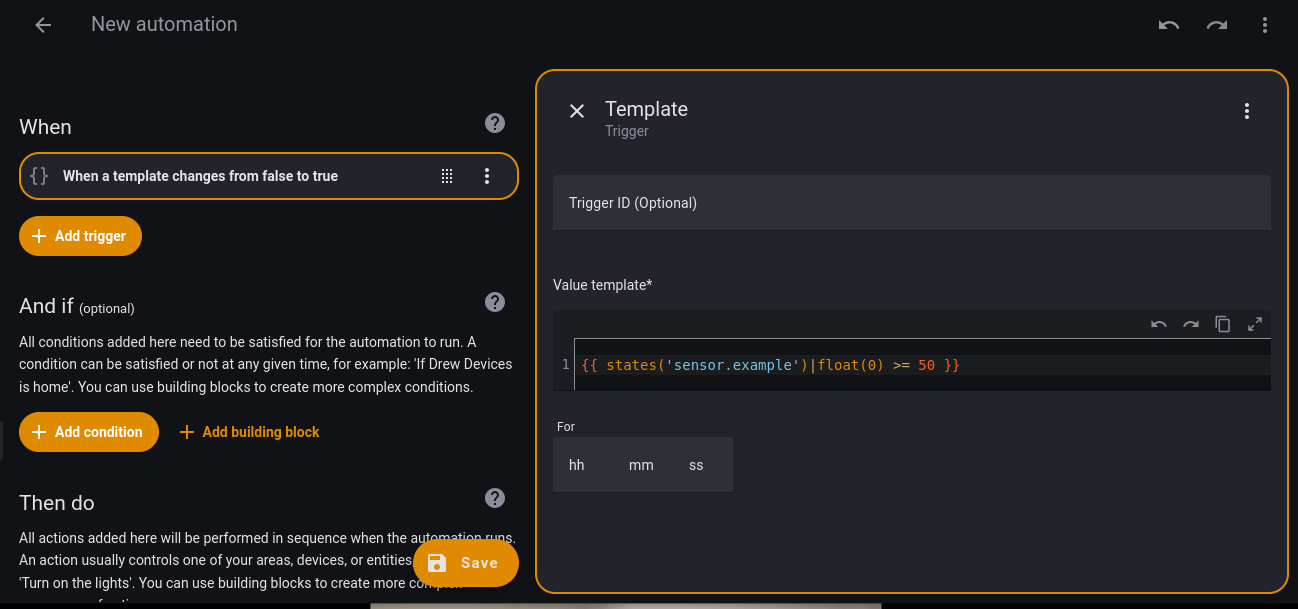This screenshot has height=609, width=1298.
Task: Click the undo icon in the top bar
Action: click(x=1168, y=25)
